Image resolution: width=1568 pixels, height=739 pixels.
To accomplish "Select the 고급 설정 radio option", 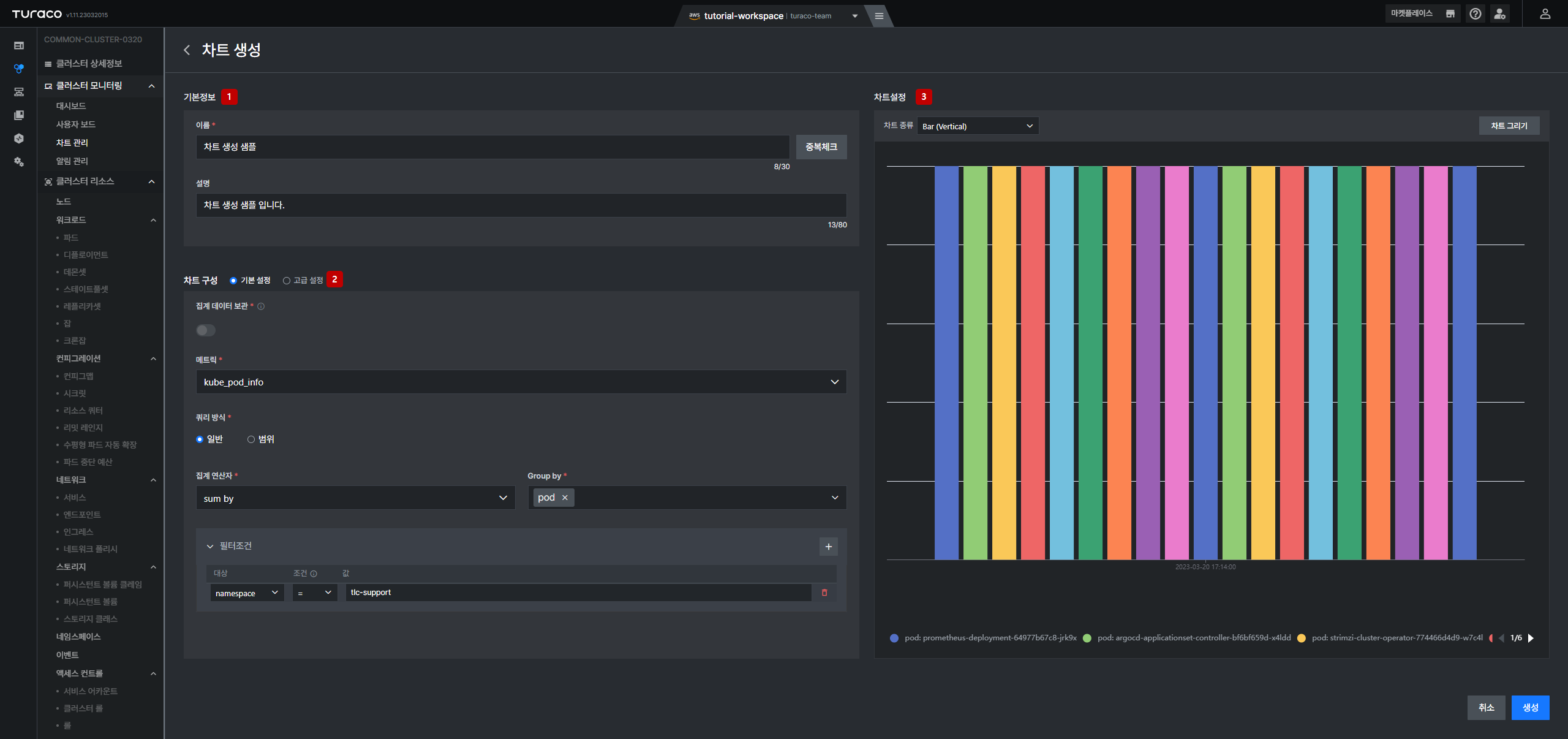I will pyautogui.click(x=286, y=281).
